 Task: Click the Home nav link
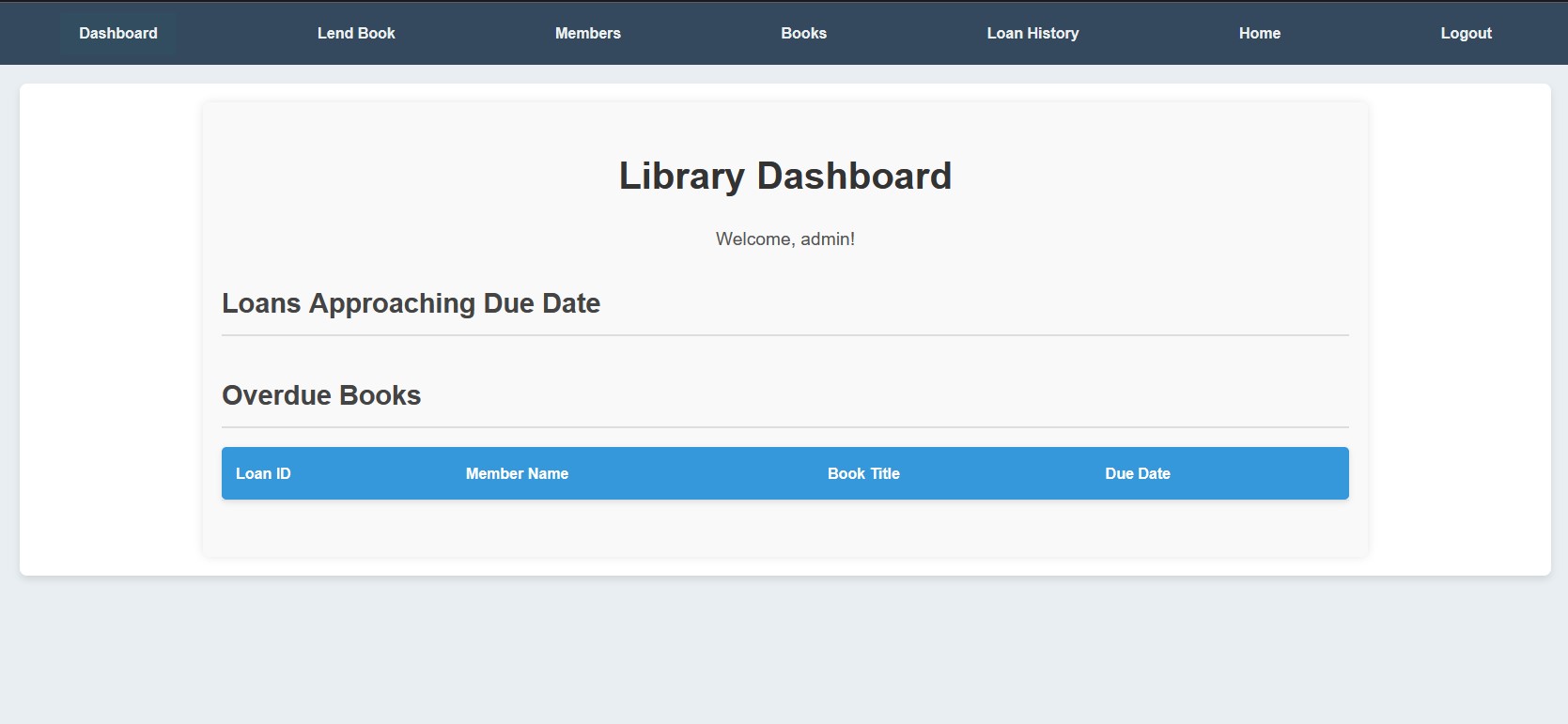[x=1260, y=33]
